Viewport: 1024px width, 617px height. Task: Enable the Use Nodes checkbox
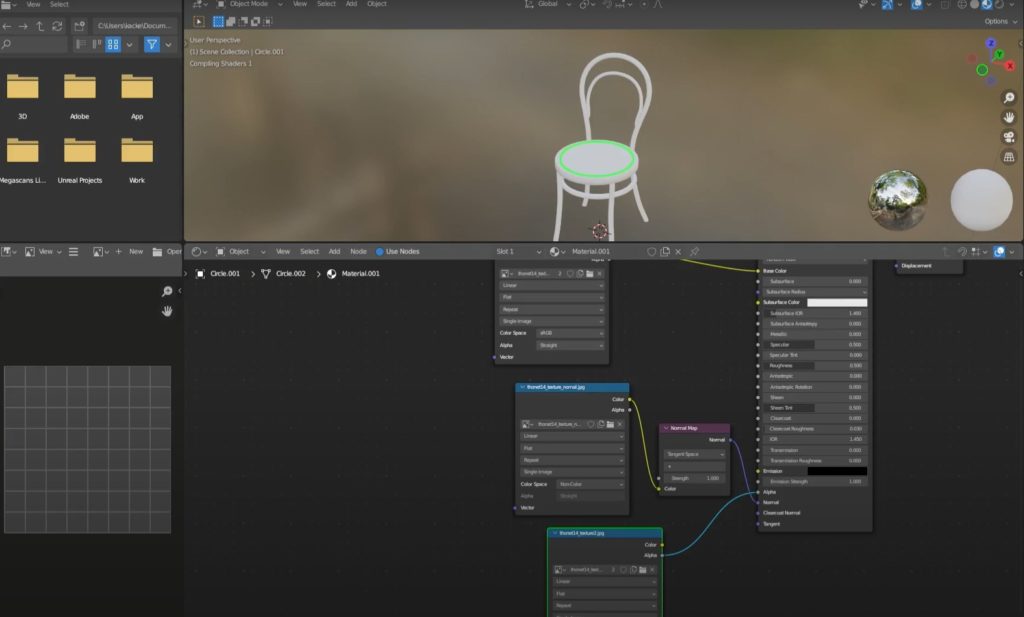(x=380, y=252)
